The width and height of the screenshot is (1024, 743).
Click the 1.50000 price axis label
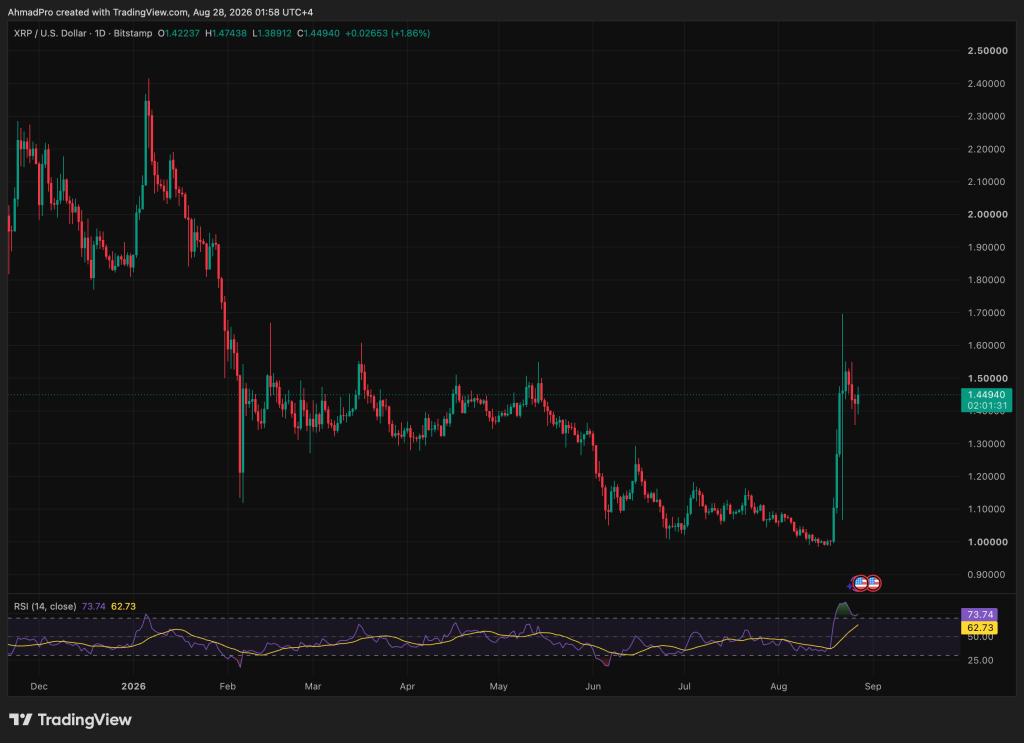(x=987, y=378)
